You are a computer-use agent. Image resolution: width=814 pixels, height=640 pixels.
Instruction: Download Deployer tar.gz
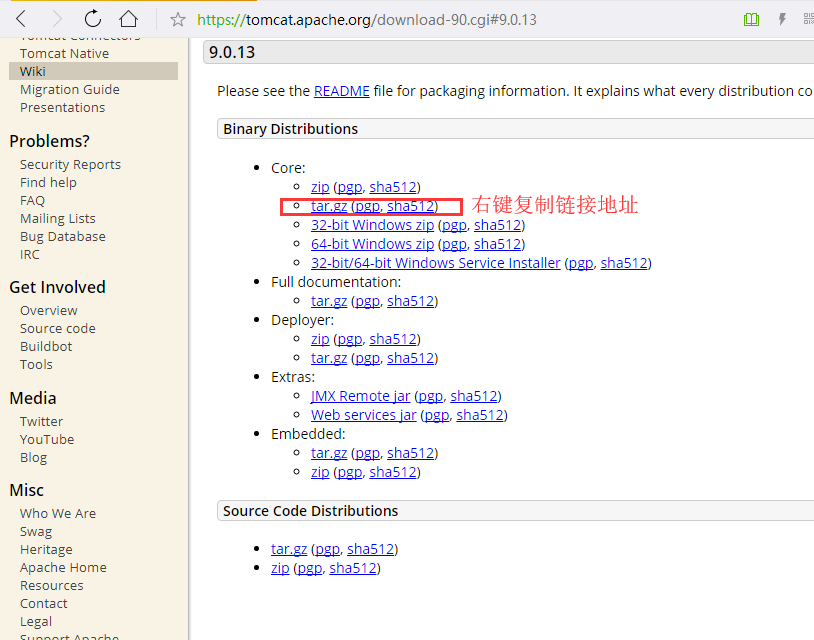(x=329, y=358)
